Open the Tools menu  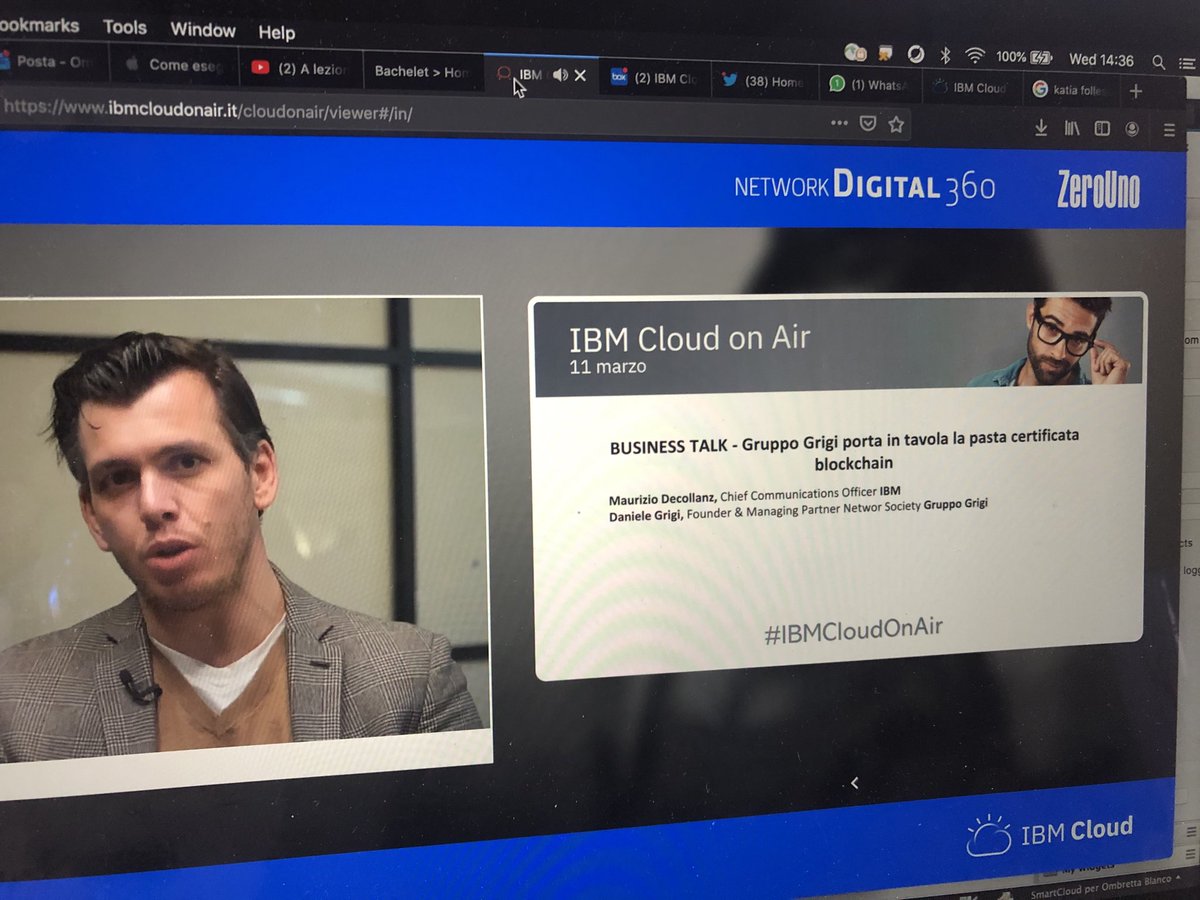click(124, 28)
